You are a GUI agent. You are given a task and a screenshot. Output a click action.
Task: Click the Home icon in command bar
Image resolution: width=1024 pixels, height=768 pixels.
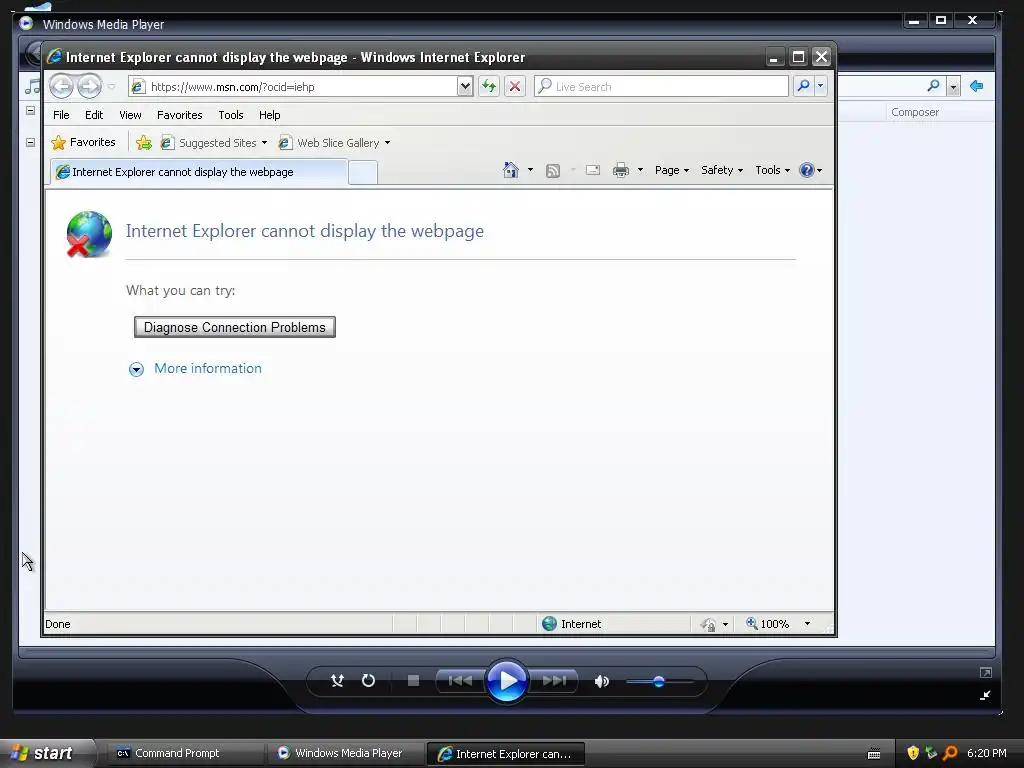[x=511, y=170]
